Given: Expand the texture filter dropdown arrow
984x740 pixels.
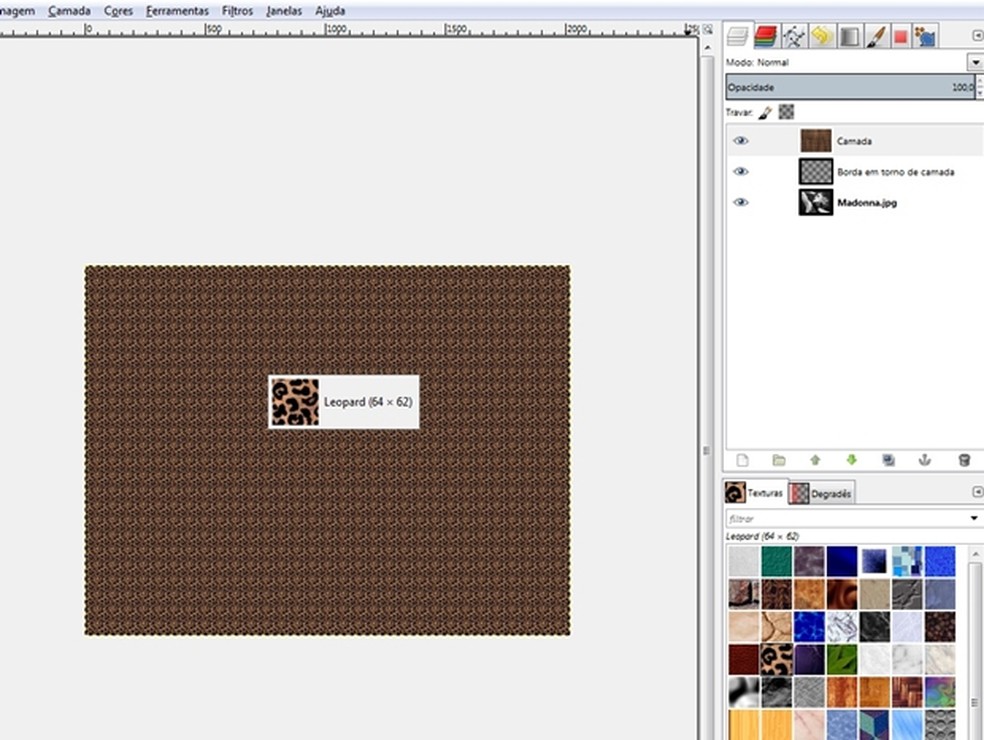Looking at the screenshot, I should coord(974,519).
